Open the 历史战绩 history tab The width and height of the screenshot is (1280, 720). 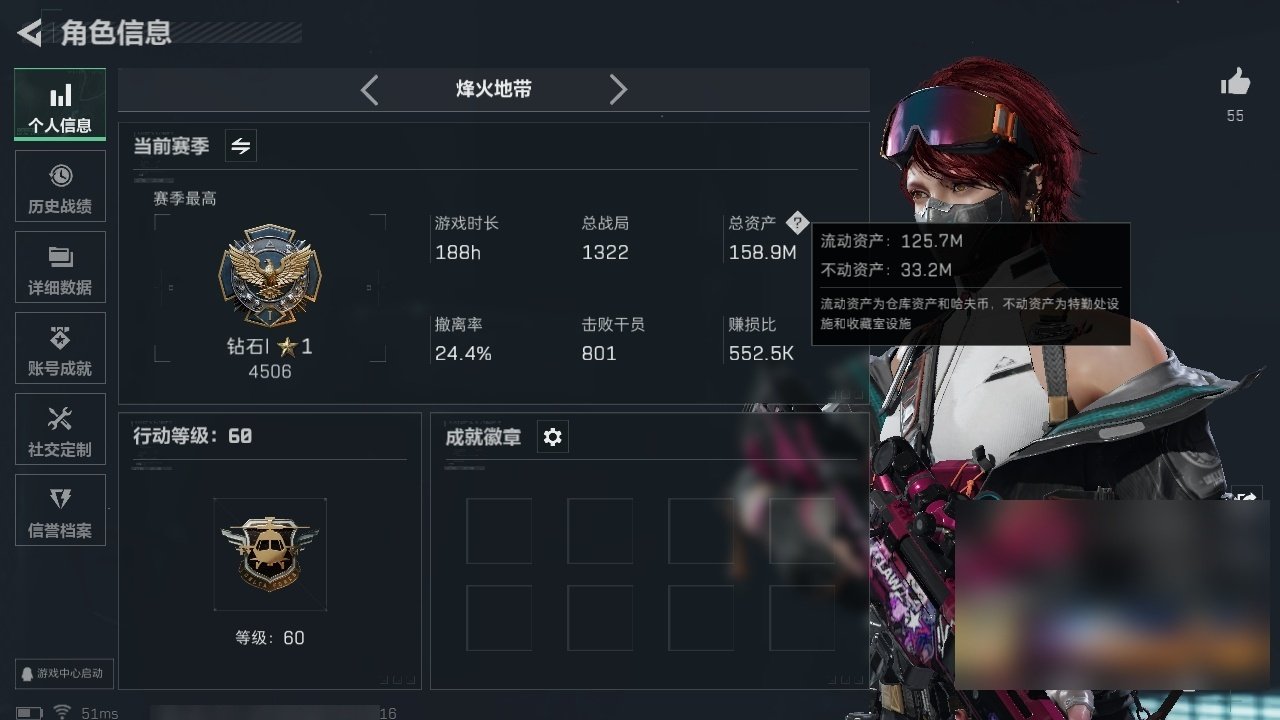pyautogui.click(x=60, y=186)
